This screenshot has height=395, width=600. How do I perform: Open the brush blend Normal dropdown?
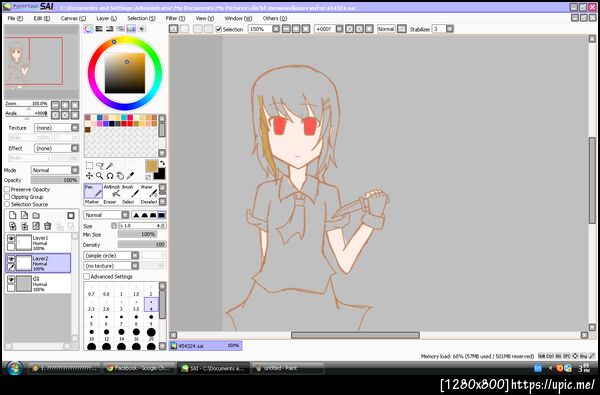pyautogui.click(x=107, y=215)
